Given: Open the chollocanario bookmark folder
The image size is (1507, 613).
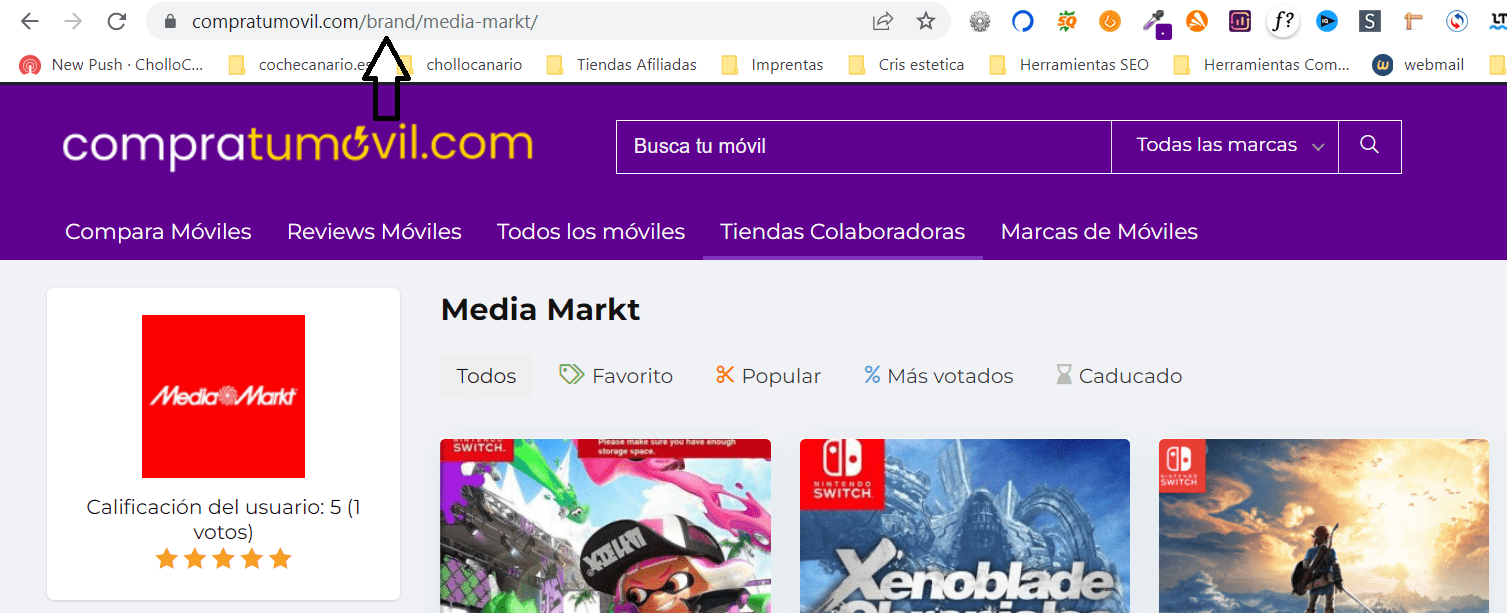Looking at the screenshot, I should coord(460,65).
